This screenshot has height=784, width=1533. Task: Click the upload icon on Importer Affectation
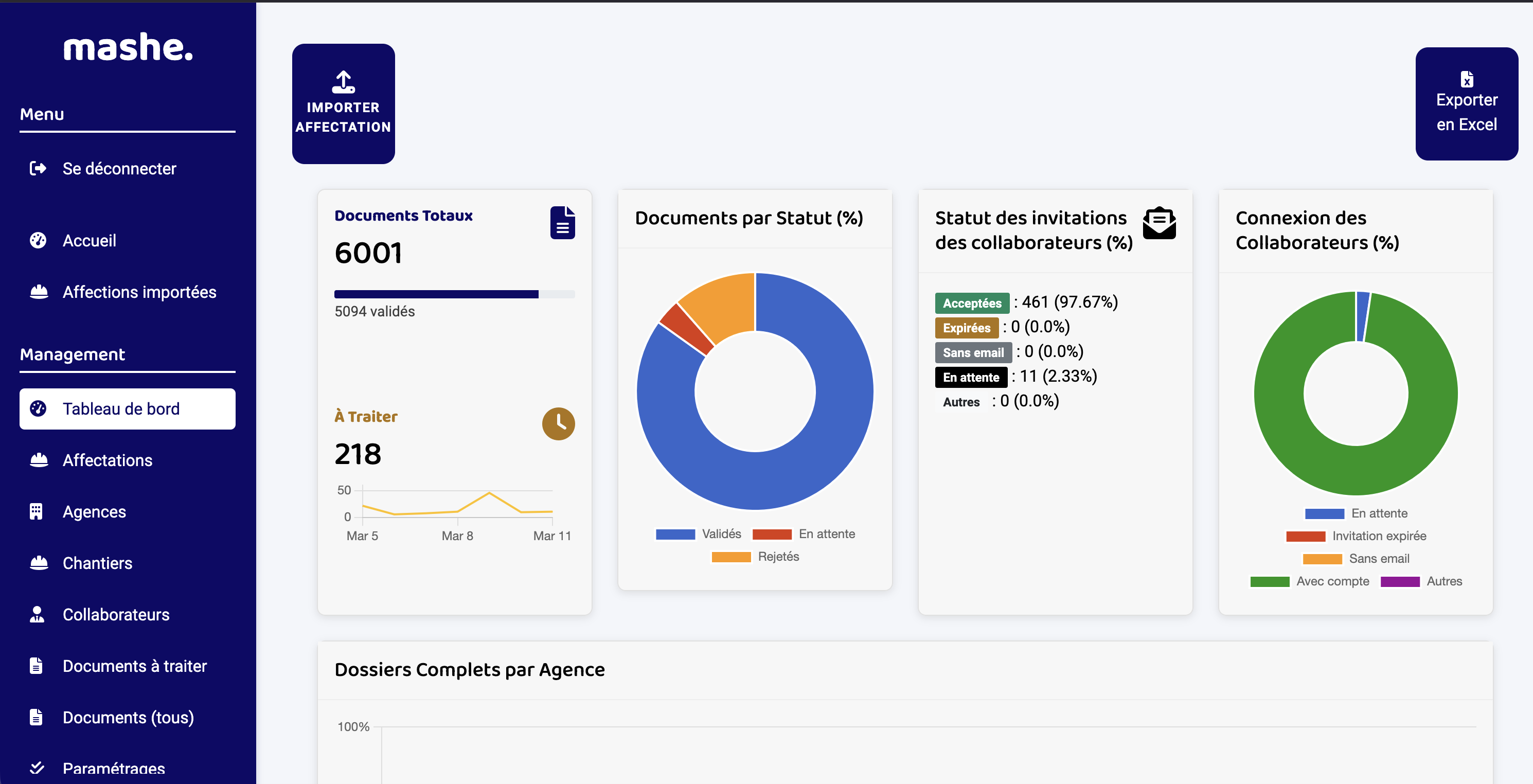tap(343, 82)
